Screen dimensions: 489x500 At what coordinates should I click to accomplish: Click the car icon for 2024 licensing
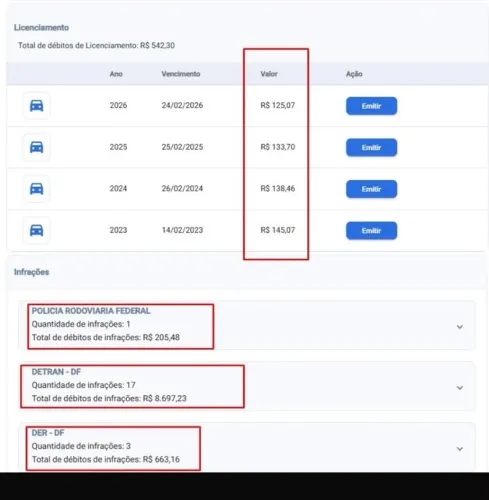point(36,189)
